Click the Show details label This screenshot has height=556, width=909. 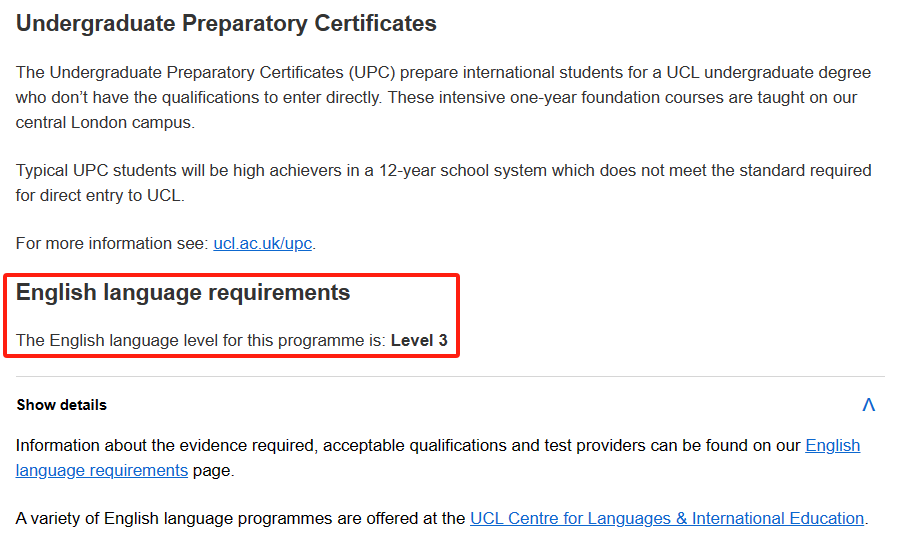[x=61, y=405]
